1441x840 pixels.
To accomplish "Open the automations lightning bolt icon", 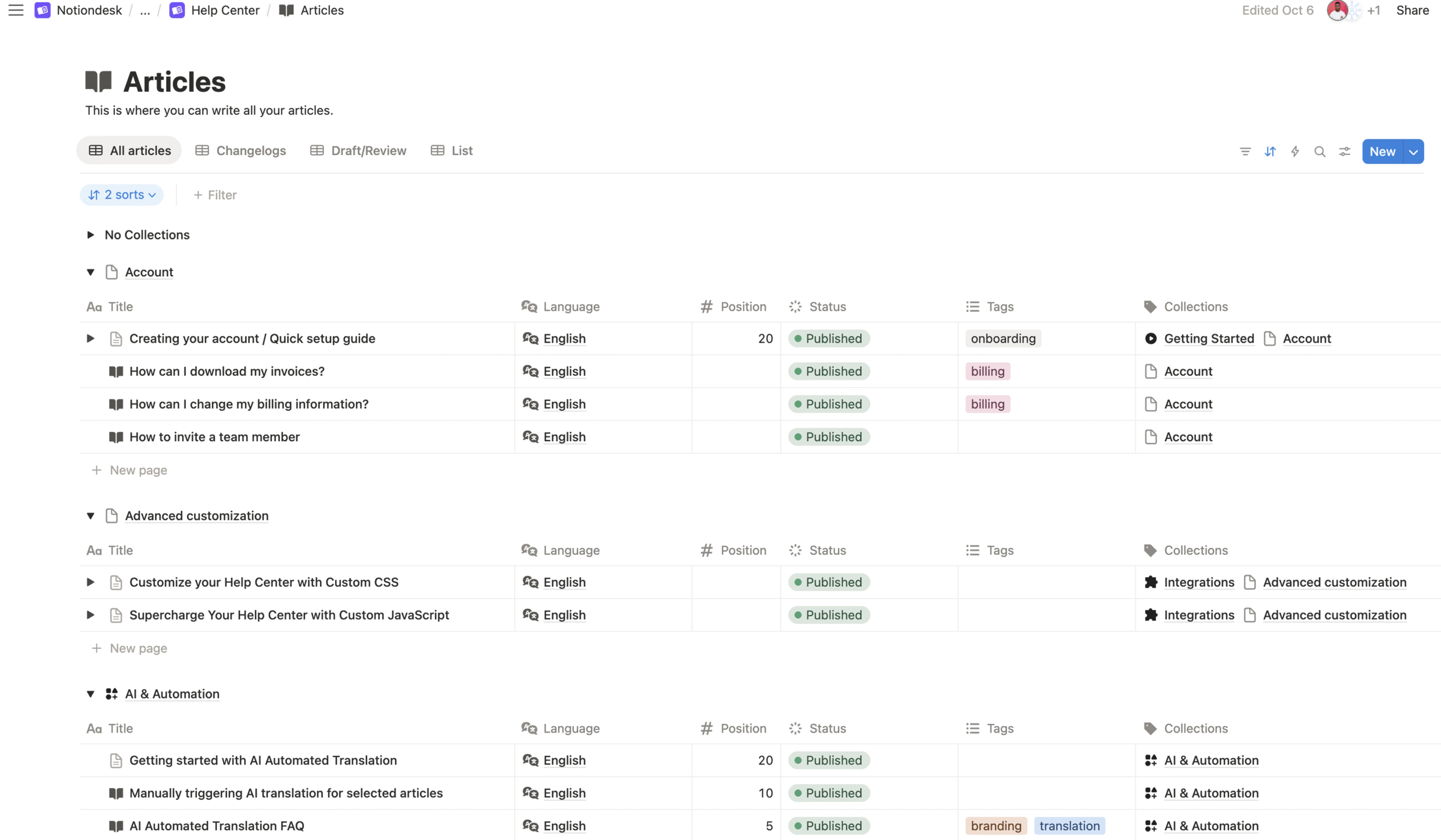I will pyautogui.click(x=1295, y=151).
